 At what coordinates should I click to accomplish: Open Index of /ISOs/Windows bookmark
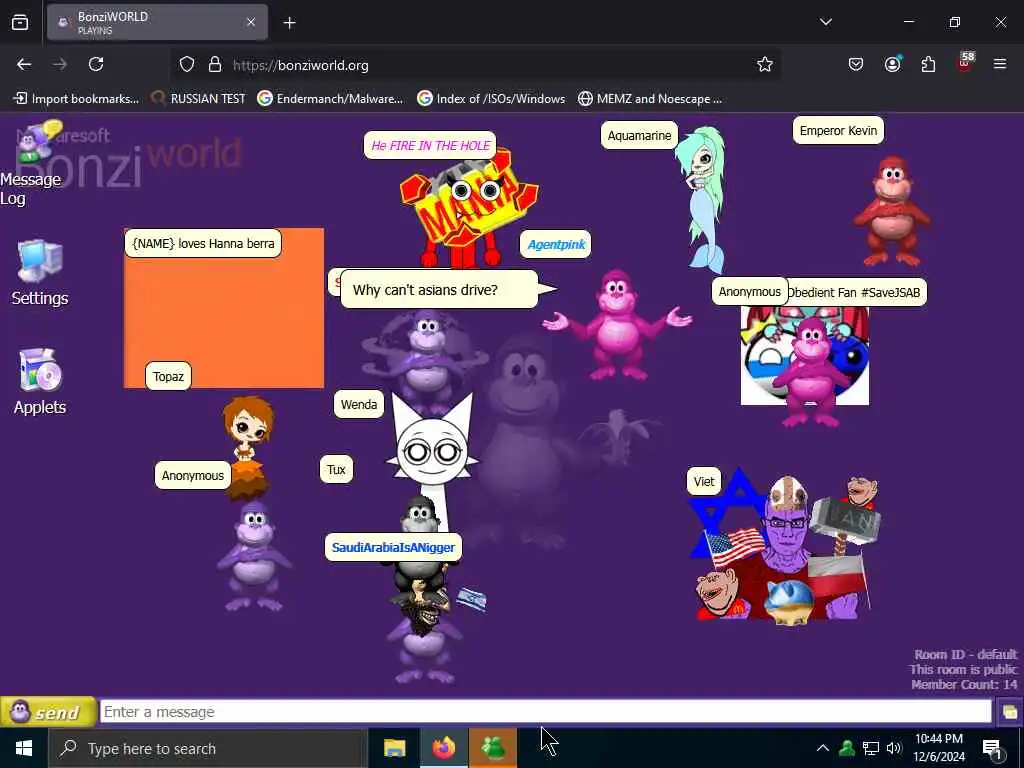tap(491, 99)
